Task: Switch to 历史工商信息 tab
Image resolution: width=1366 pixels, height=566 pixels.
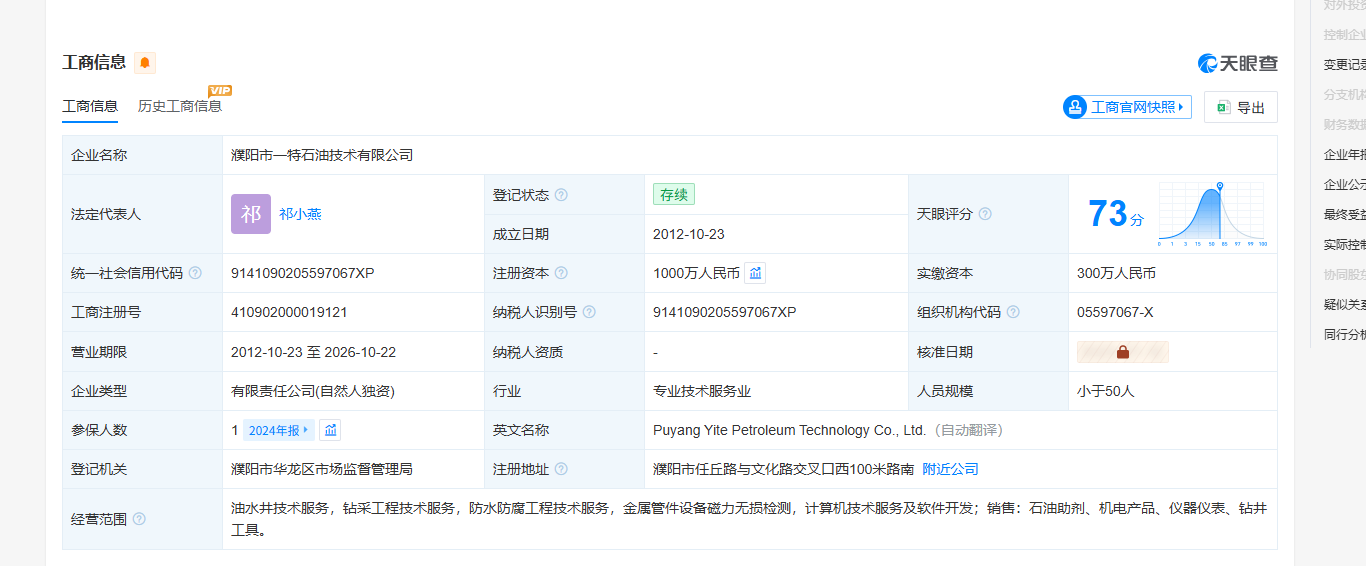Action: pos(180,106)
